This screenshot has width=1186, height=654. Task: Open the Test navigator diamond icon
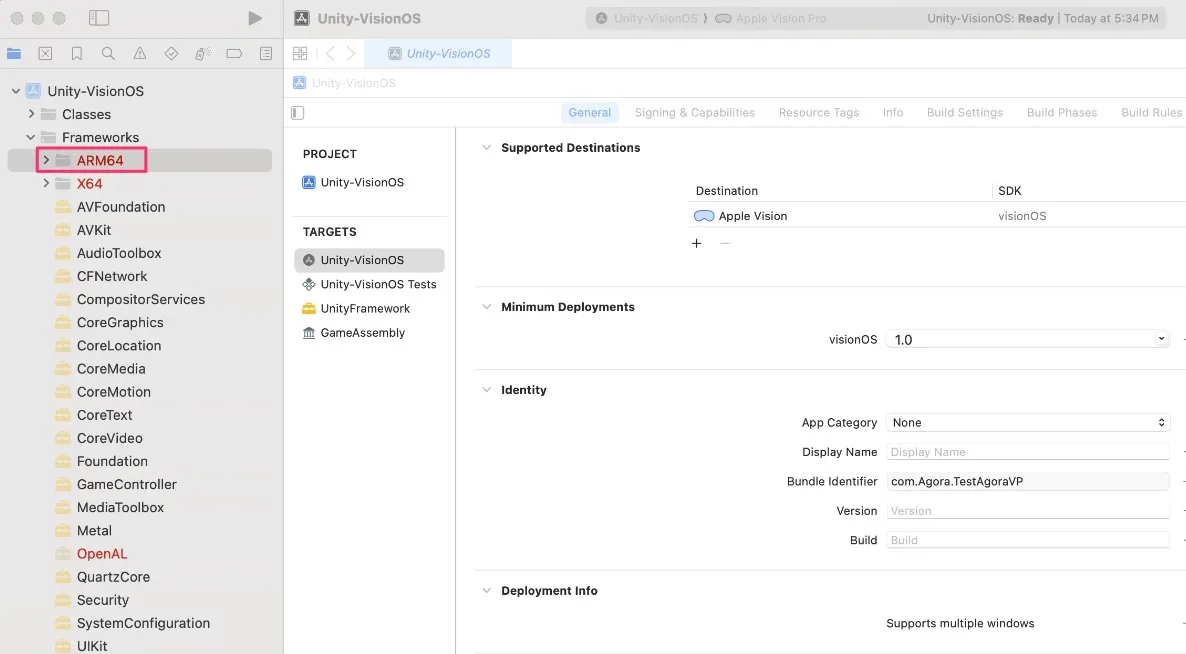171,54
